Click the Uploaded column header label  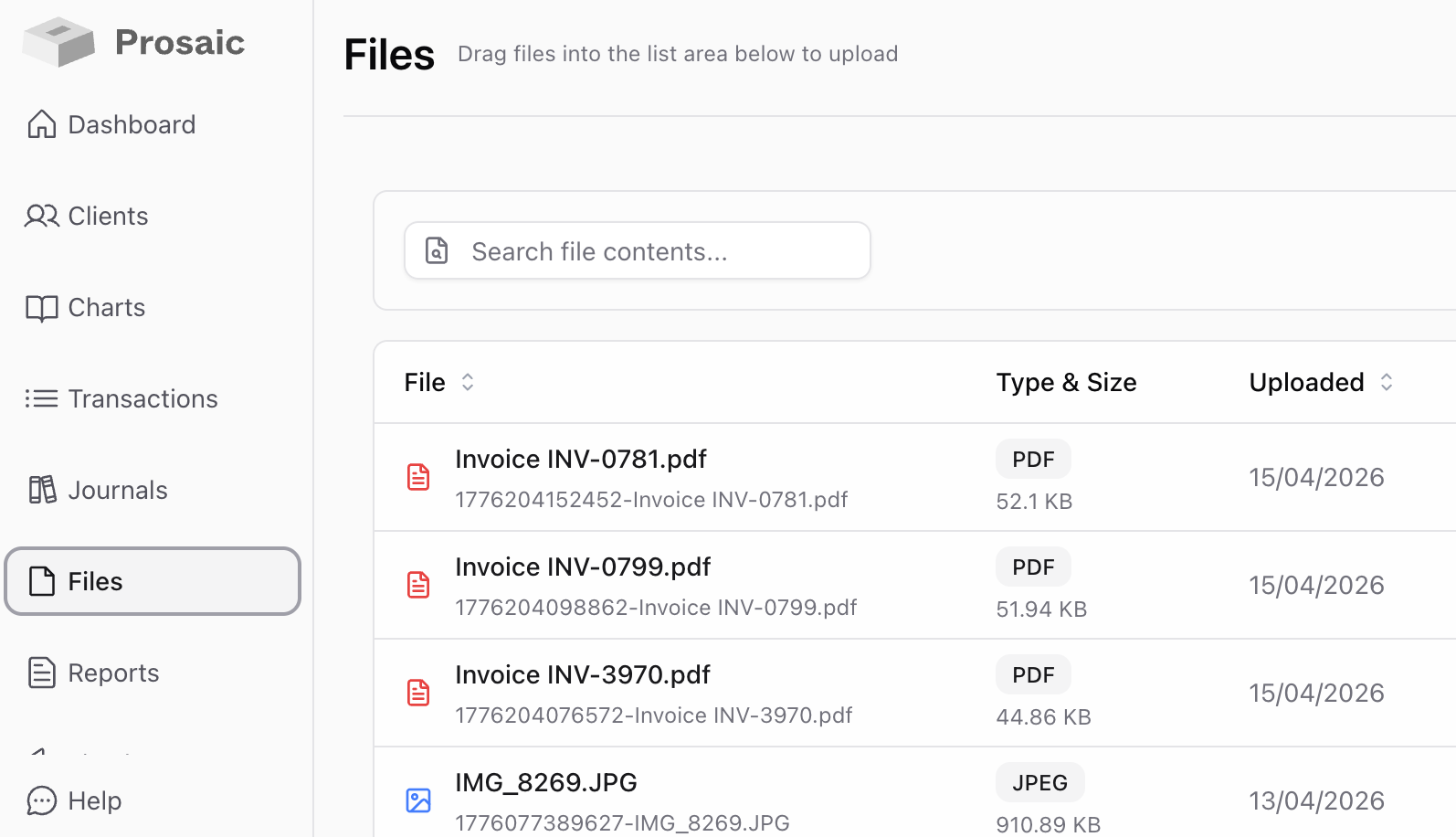pos(1307,382)
